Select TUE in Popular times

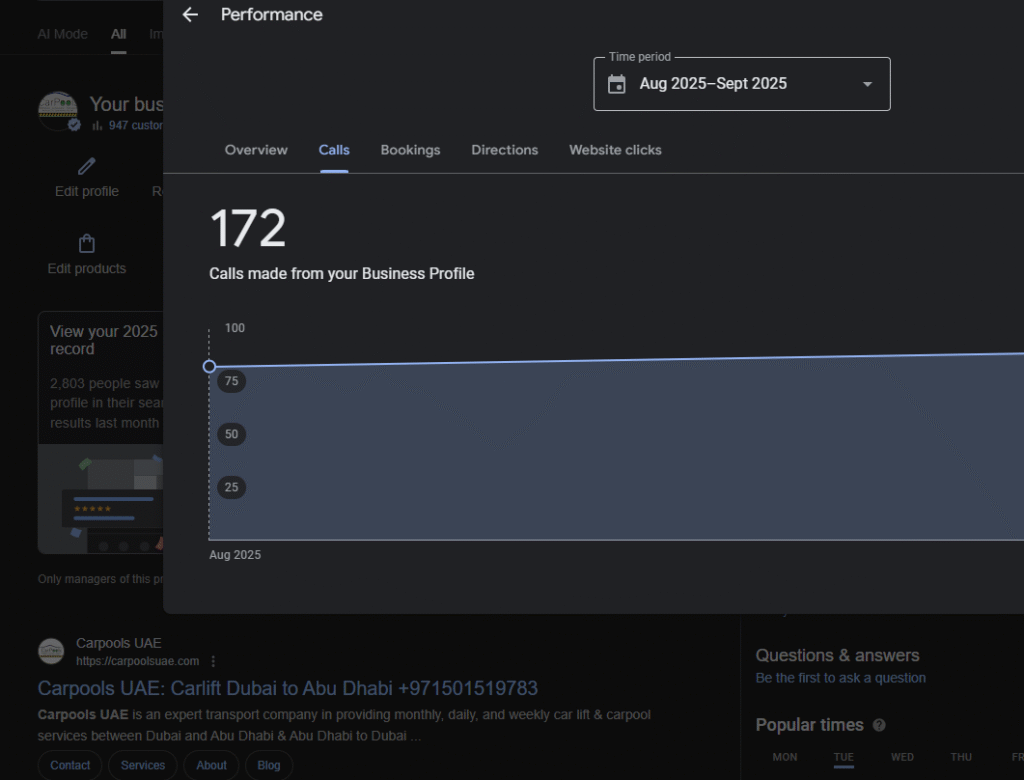tap(844, 757)
